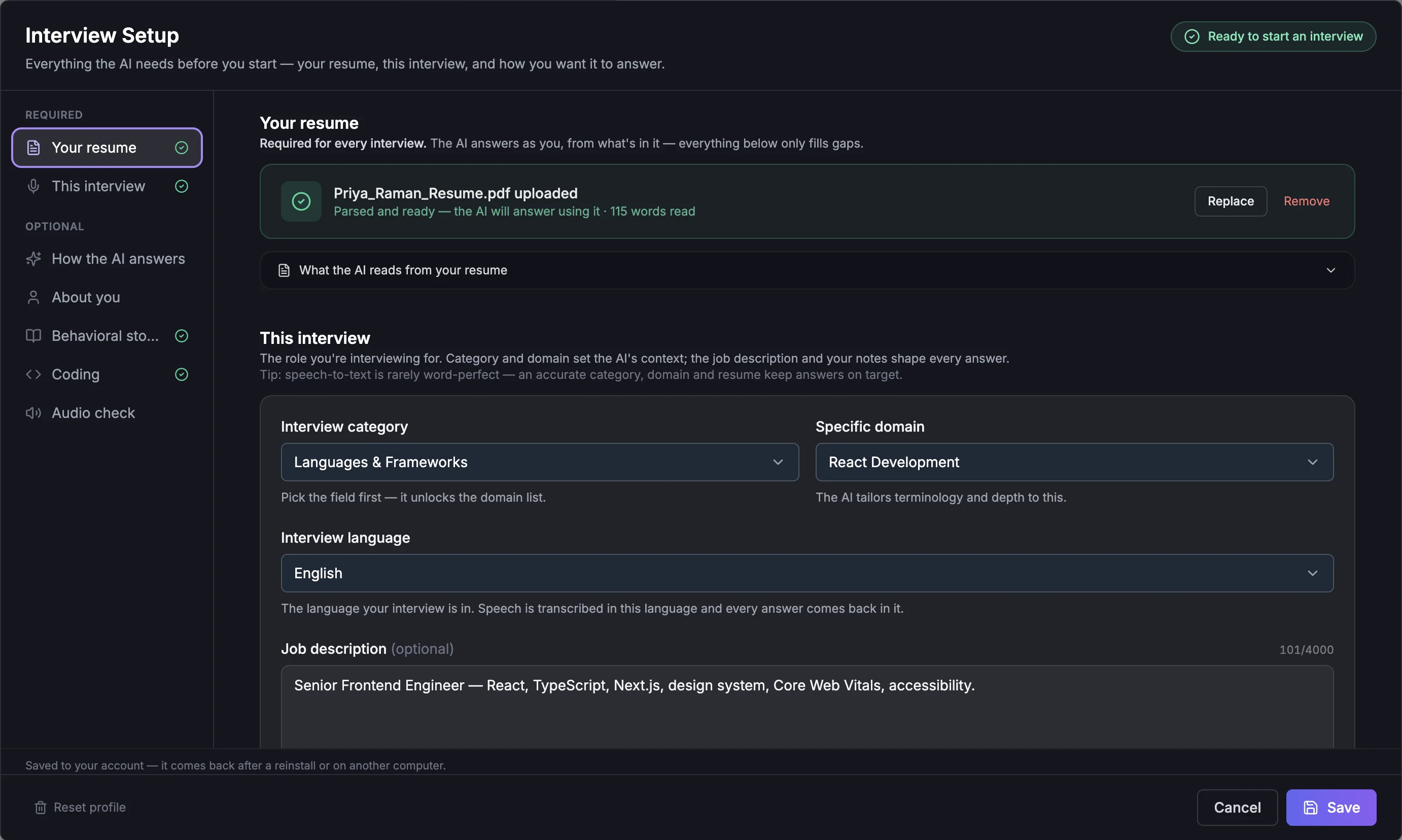Click the checkmark icon on Coding row
Image resolution: width=1402 pixels, height=840 pixels.
[182, 374]
